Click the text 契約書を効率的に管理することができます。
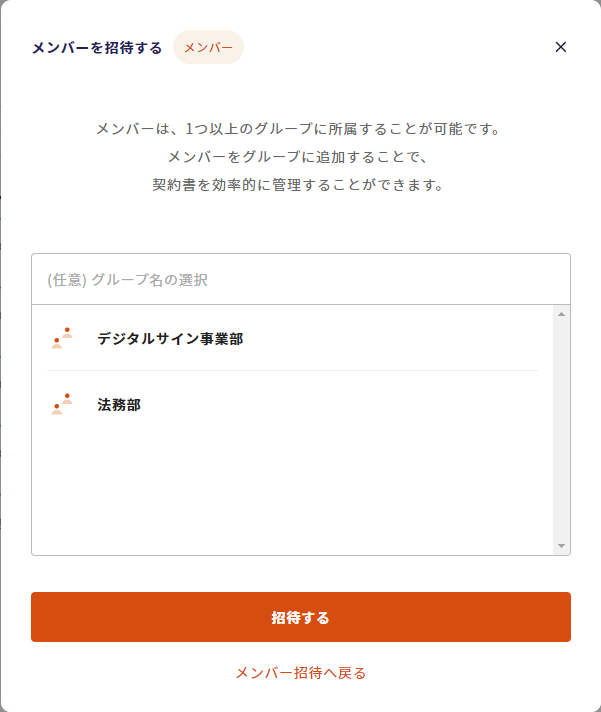The image size is (601, 712). click(298, 185)
